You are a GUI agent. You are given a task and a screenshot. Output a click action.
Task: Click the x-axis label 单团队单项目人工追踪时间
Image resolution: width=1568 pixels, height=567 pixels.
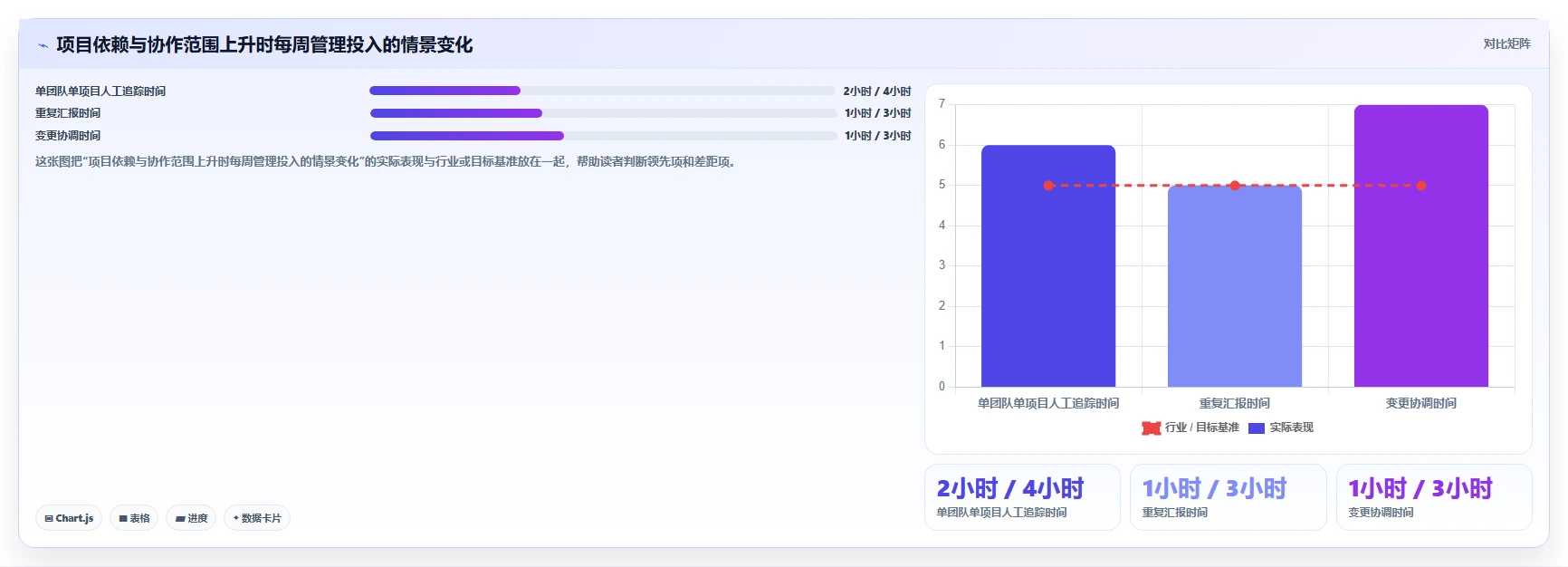click(x=1048, y=403)
